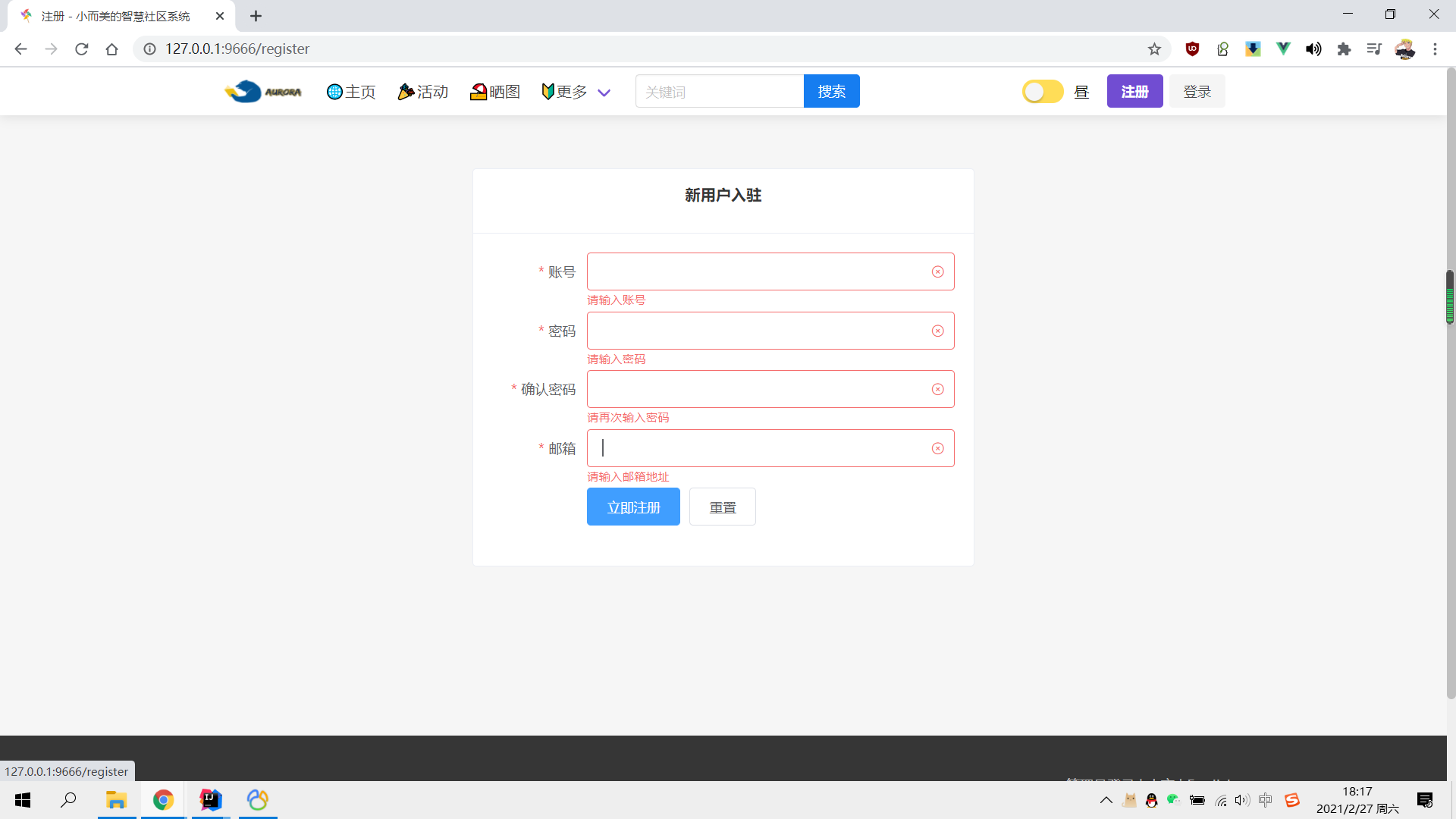Focus the 关键词 search input field
Viewport: 1456px width, 819px height.
click(x=719, y=92)
